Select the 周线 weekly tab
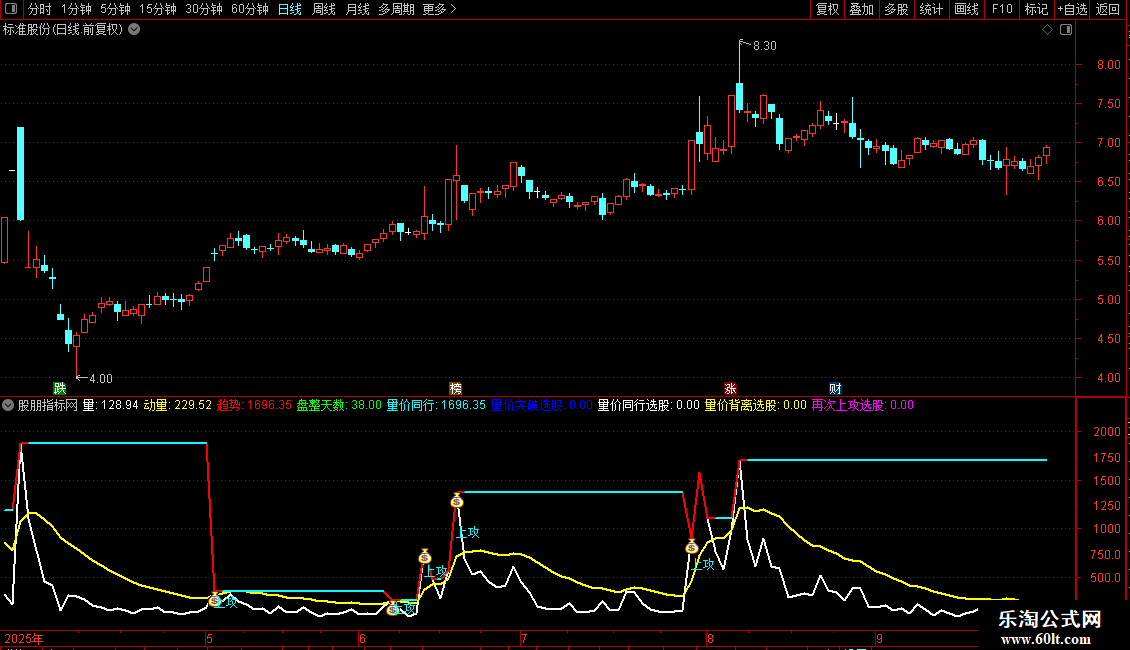The width and height of the screenshot is (1130, 650). [324, 9]
